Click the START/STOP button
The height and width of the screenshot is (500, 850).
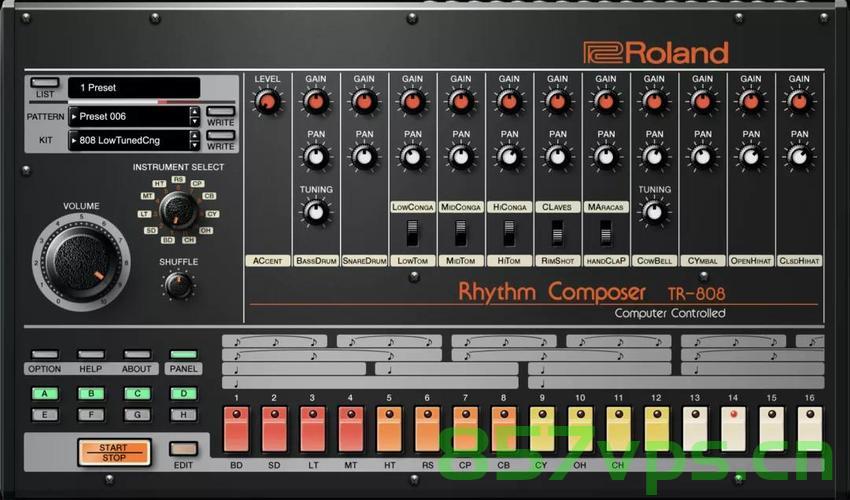pos(114,452)
